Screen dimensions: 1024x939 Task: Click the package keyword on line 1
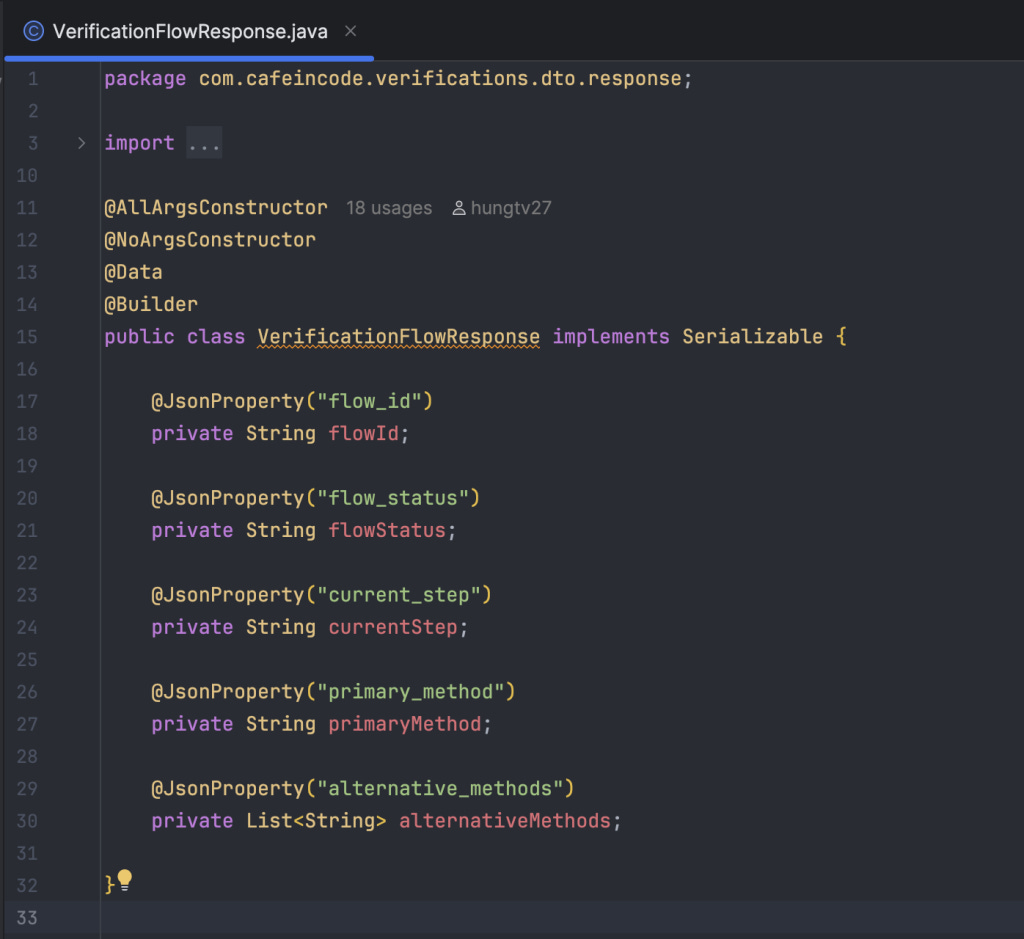pyautogui.click(x=145, y=79)
